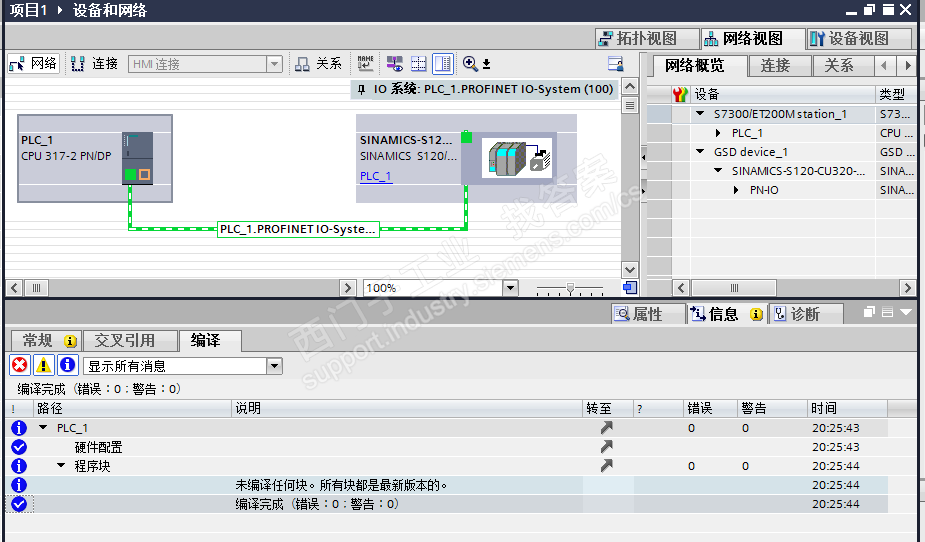Click the network view vertical scrollbar down arrow

(x=630, y=270)
